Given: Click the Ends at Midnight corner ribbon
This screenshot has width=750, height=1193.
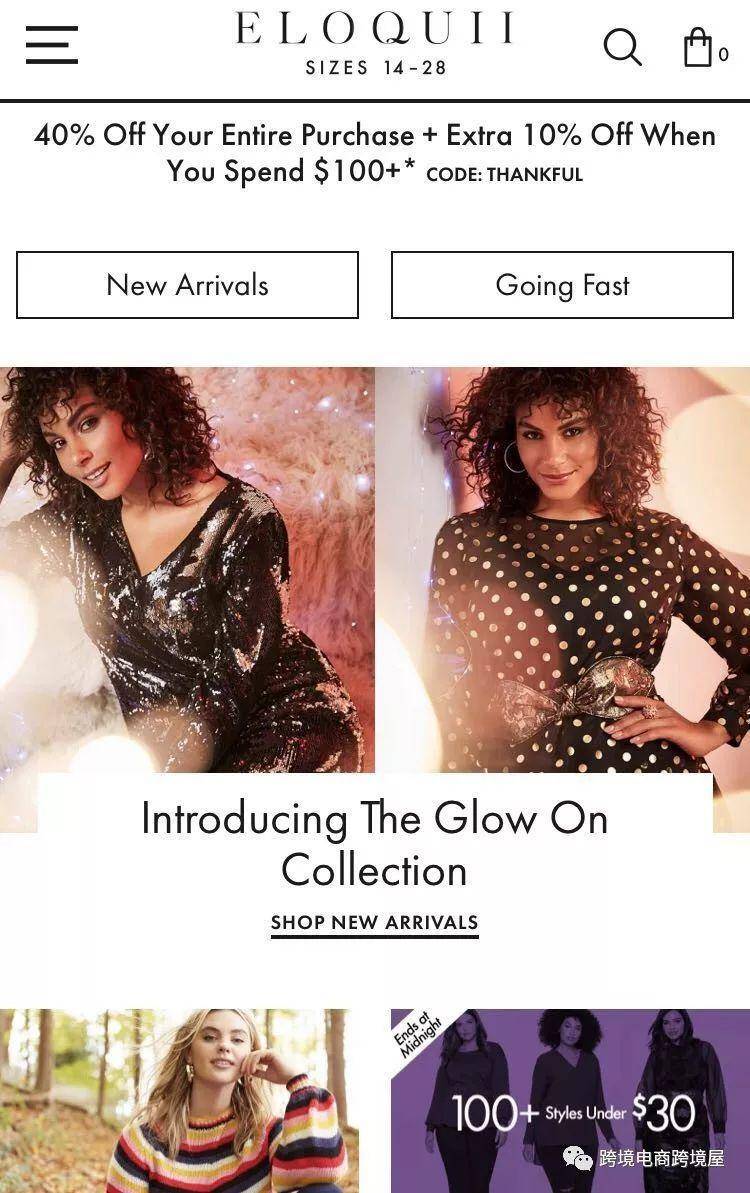Looking at the screenshot, I should [x=417, y=1035].
